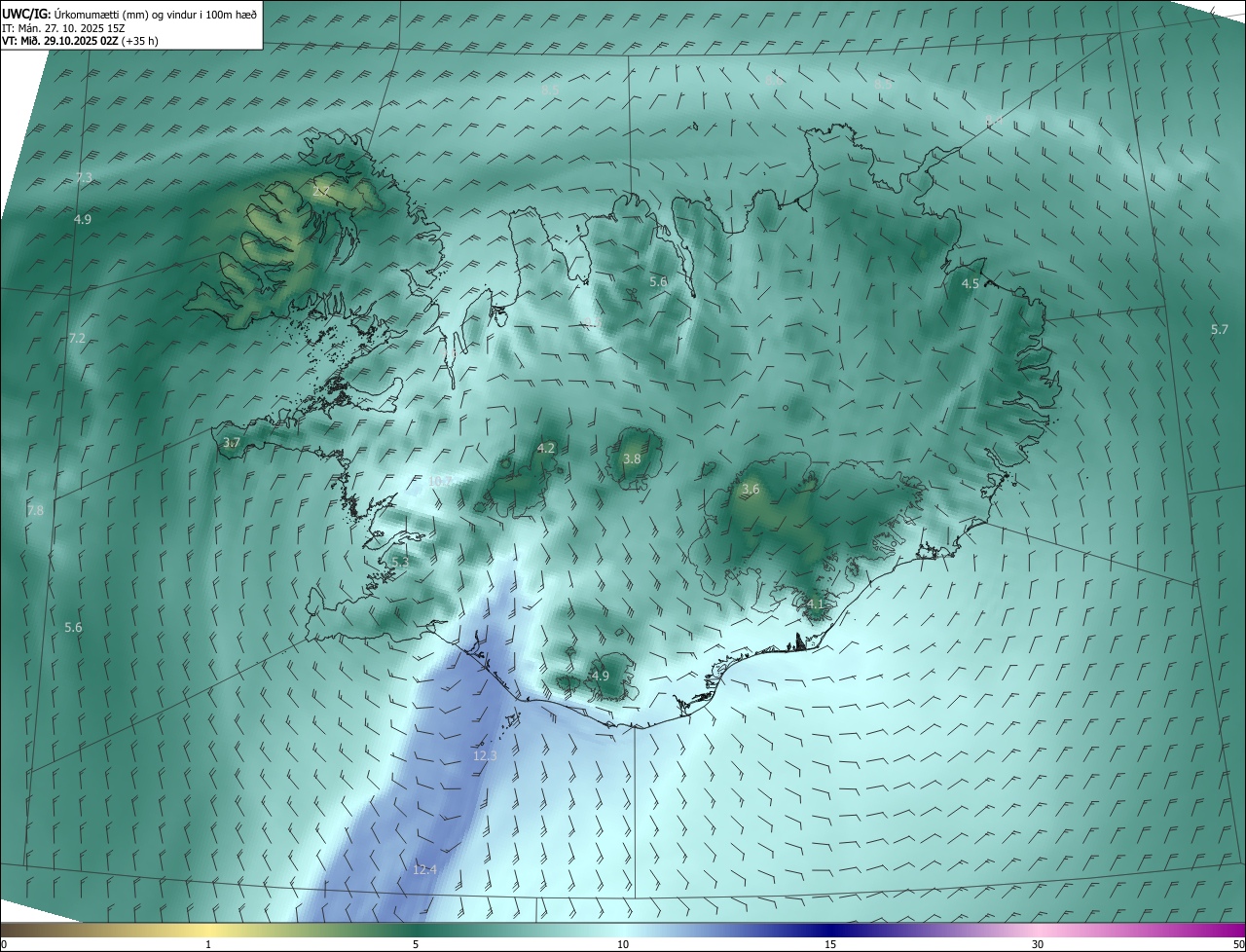Click the 10 tick on the color scale
The width and height of the screenshot is (1246, 952).
tap(623, 944)
